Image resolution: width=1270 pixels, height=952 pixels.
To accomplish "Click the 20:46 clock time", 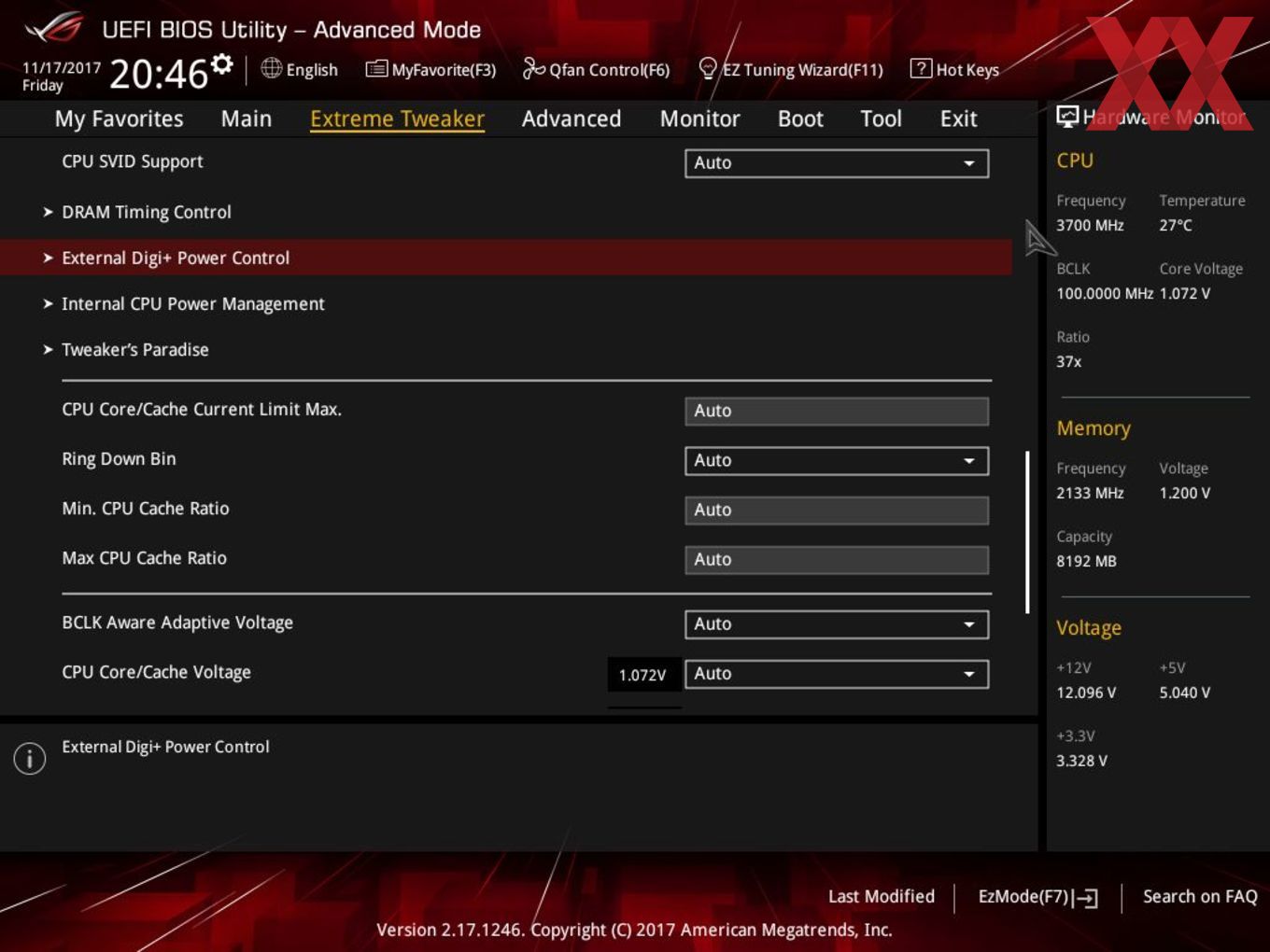I will pyautogui.click(x=159, y=74).
